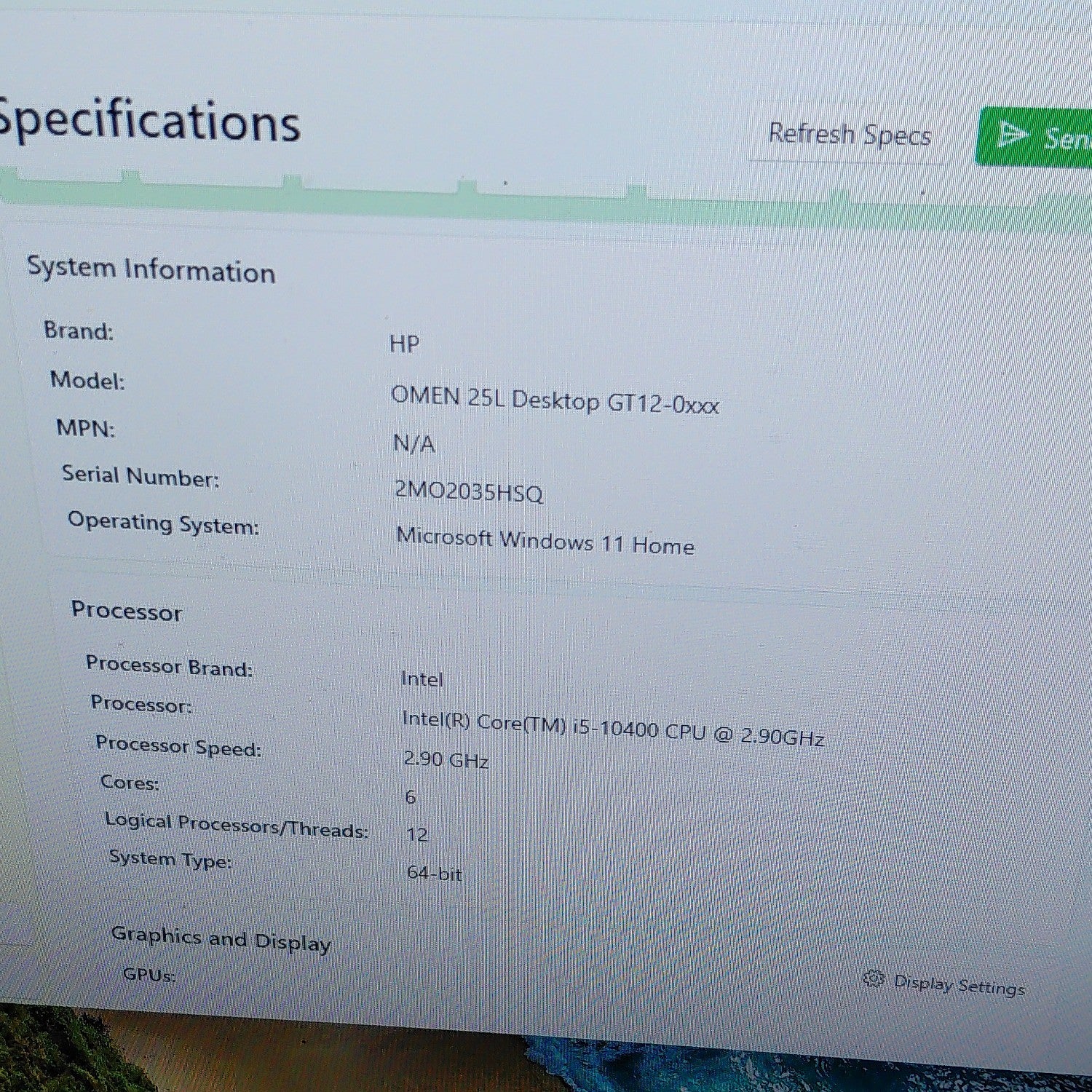Click the System Type label
1092x1092 pixels.
pos(170,860)
